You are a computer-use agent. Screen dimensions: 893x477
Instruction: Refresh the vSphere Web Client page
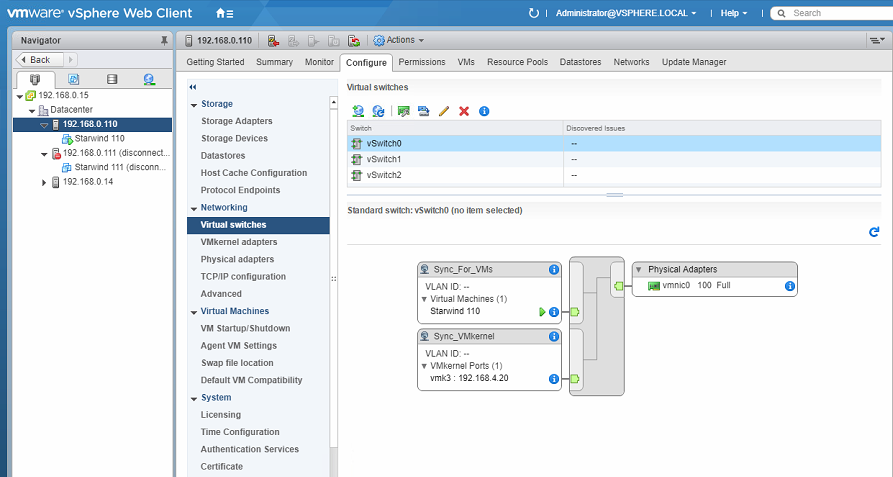tap(534, 13)
